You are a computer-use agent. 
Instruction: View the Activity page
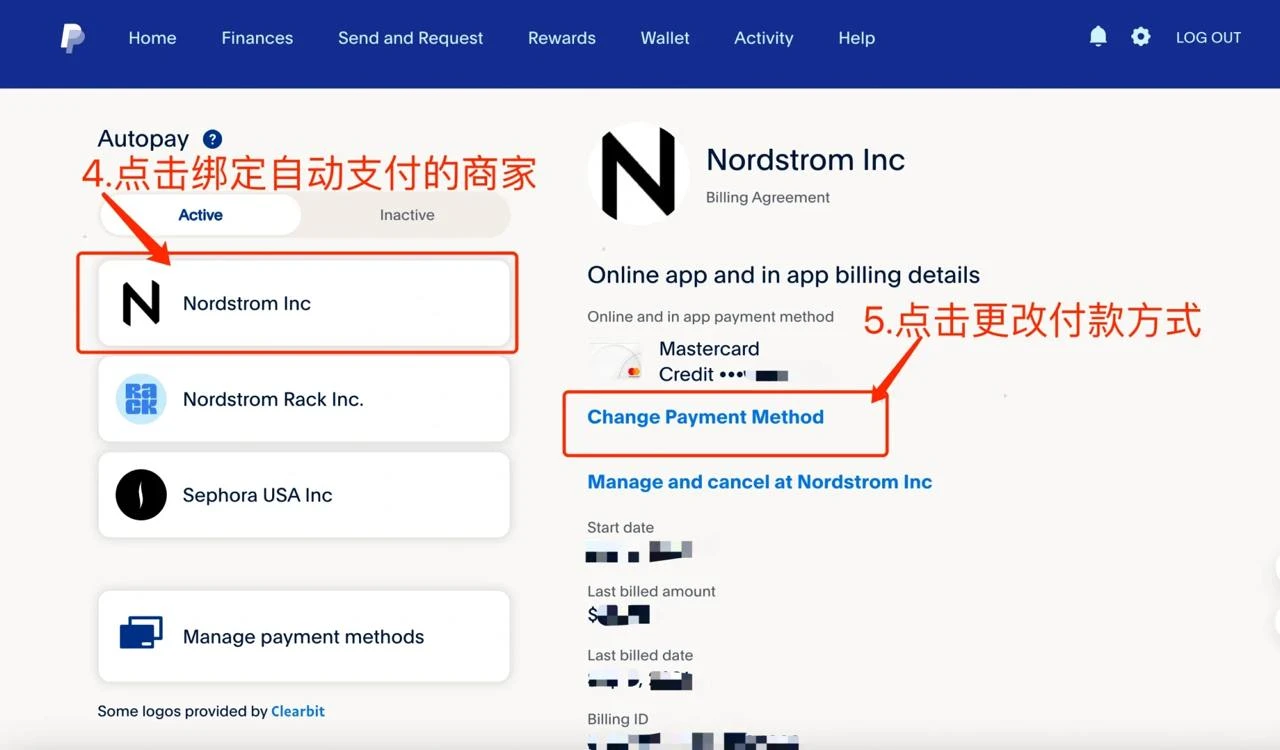click(x=763, y=38)
